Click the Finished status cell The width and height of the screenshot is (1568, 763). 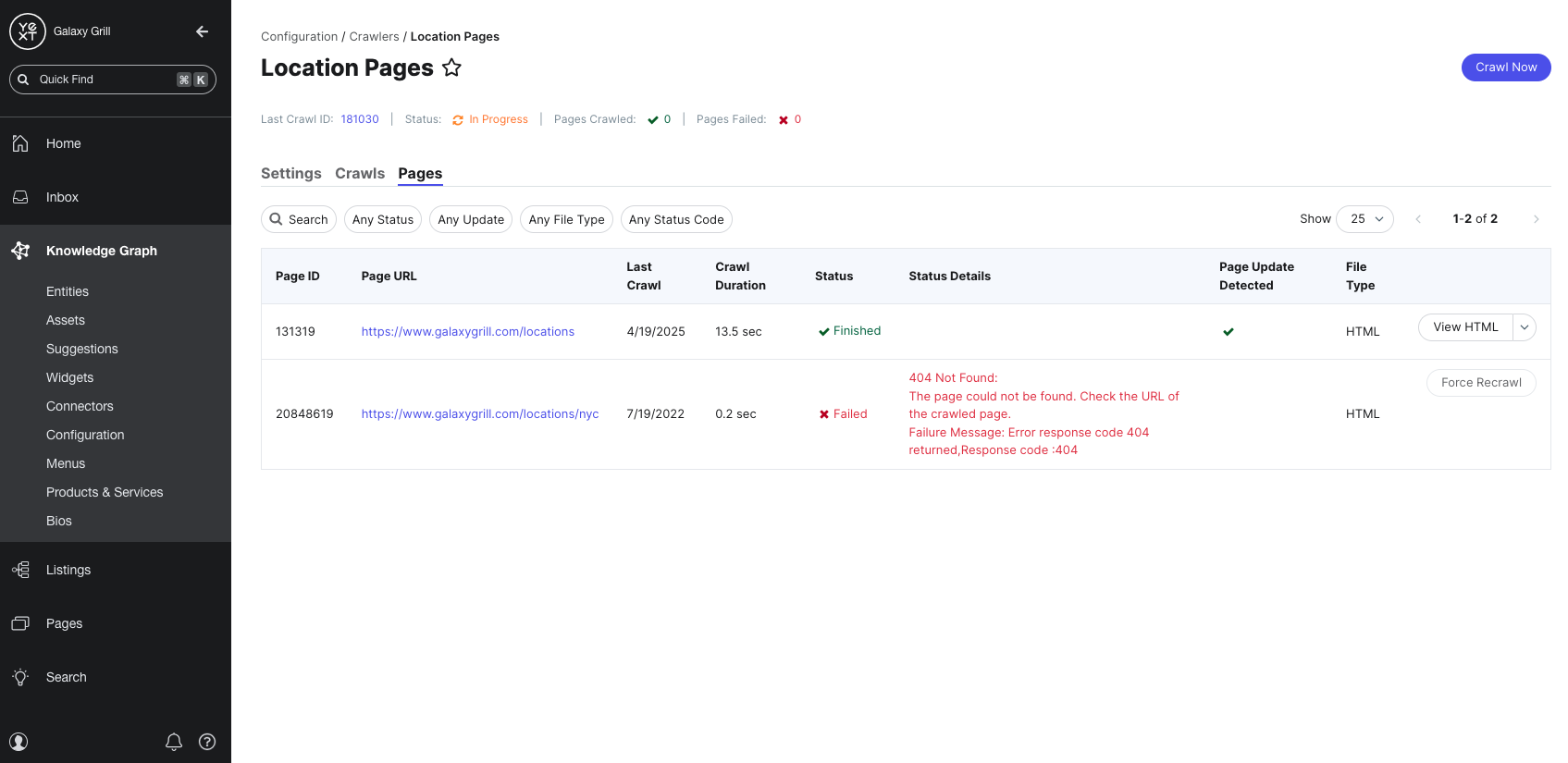(x=849, y=331)
